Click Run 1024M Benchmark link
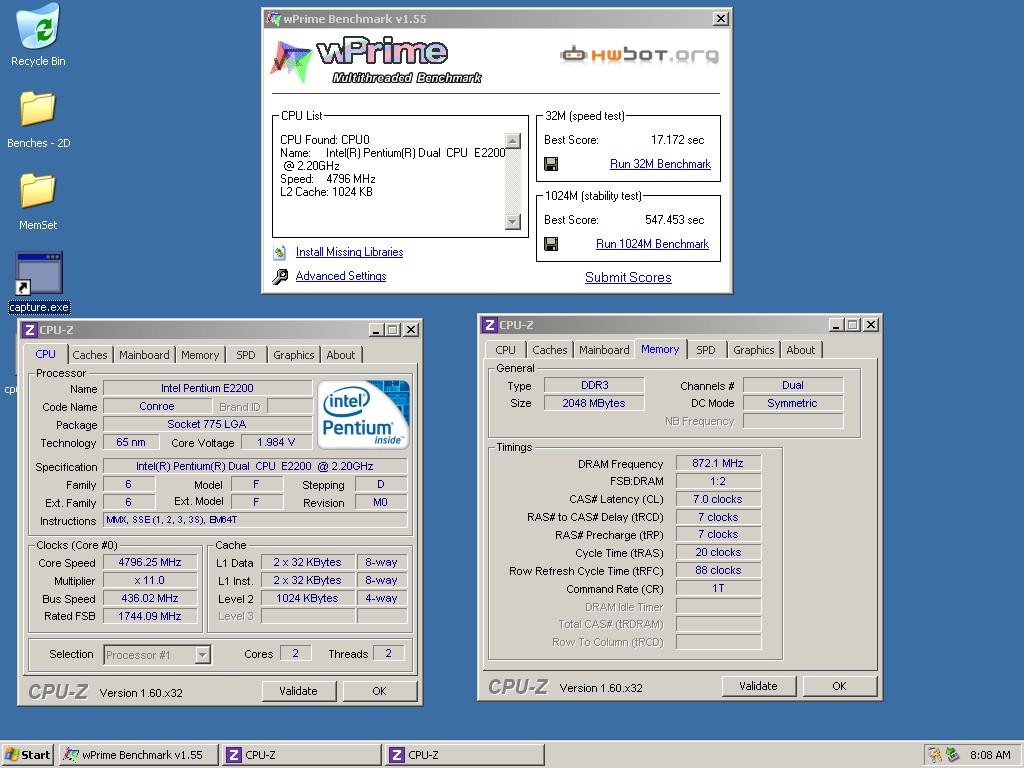Screen dimensions: 1024x768 652,244
